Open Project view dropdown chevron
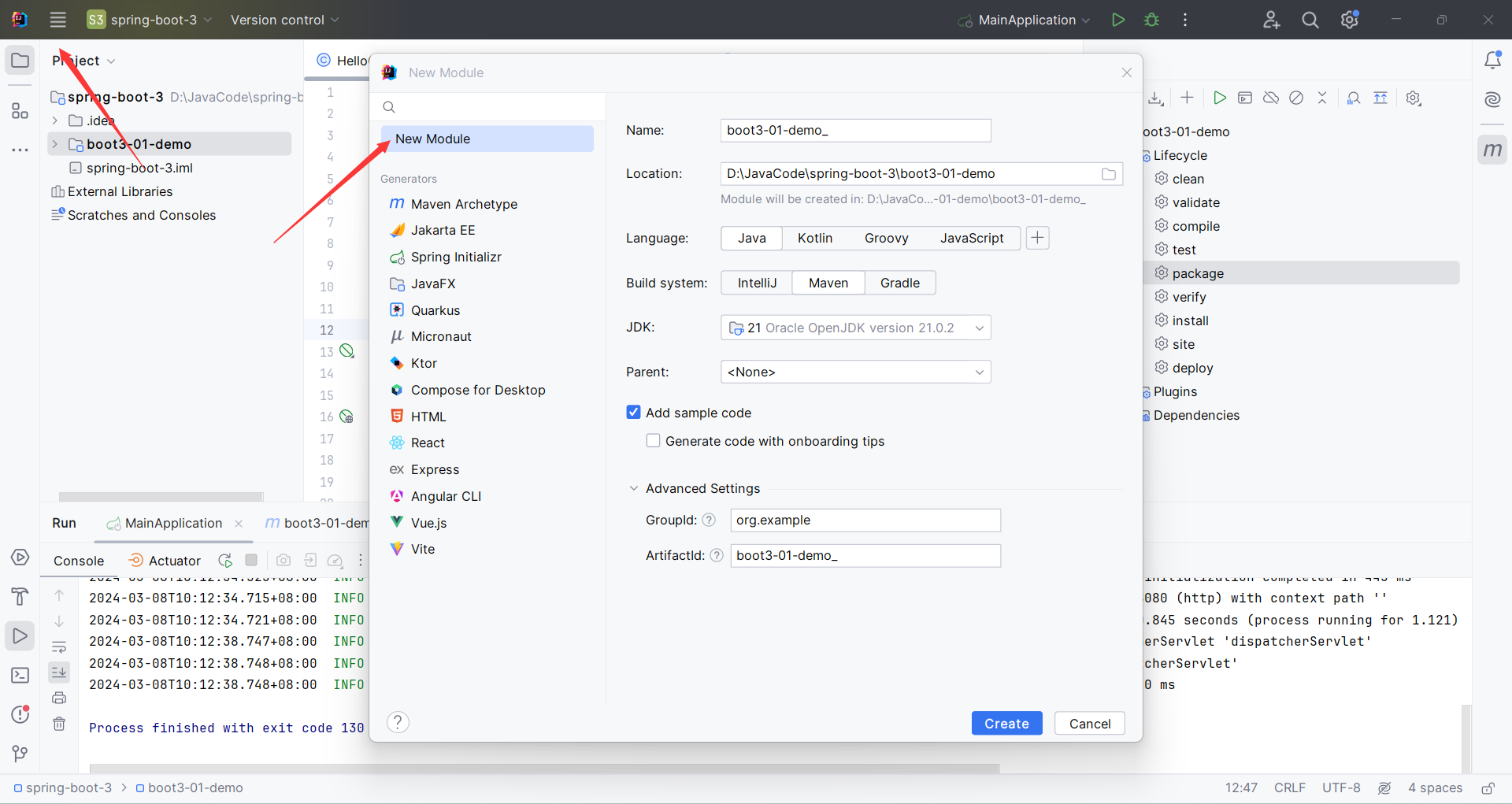The height and width of the screenshot is (804, 1512). click(111, 61)
